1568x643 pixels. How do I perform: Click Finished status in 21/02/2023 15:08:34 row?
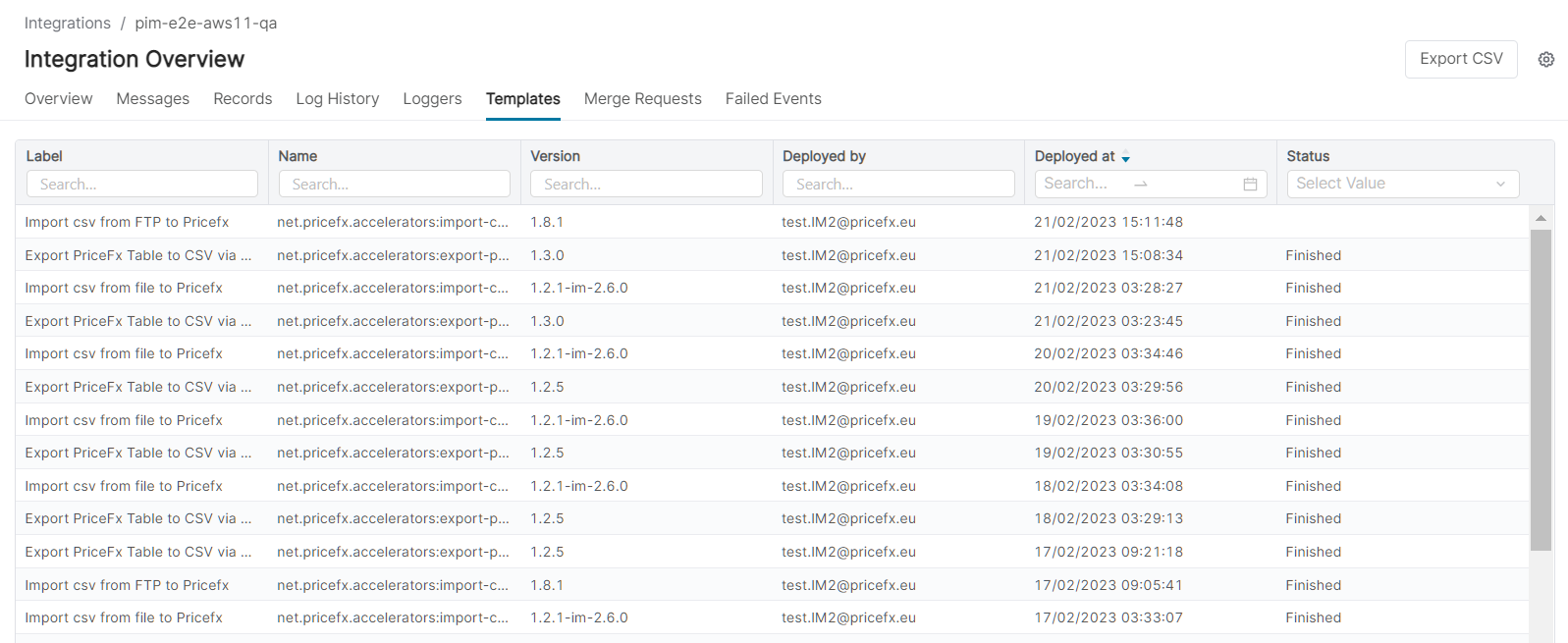[x=1313, y=255]
